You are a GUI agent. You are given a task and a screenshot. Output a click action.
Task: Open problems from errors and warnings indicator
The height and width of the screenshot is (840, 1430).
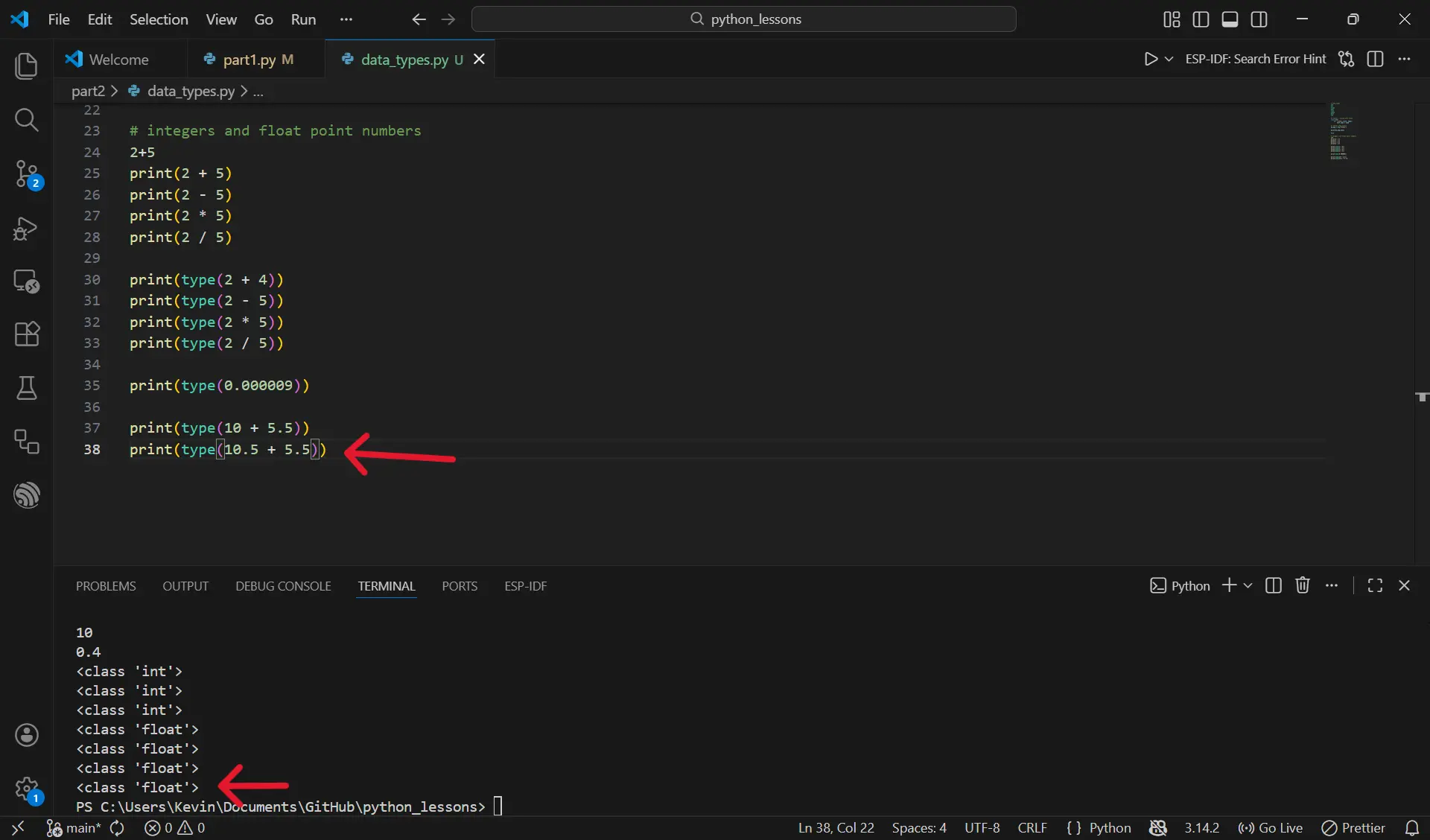coord(175,828)
